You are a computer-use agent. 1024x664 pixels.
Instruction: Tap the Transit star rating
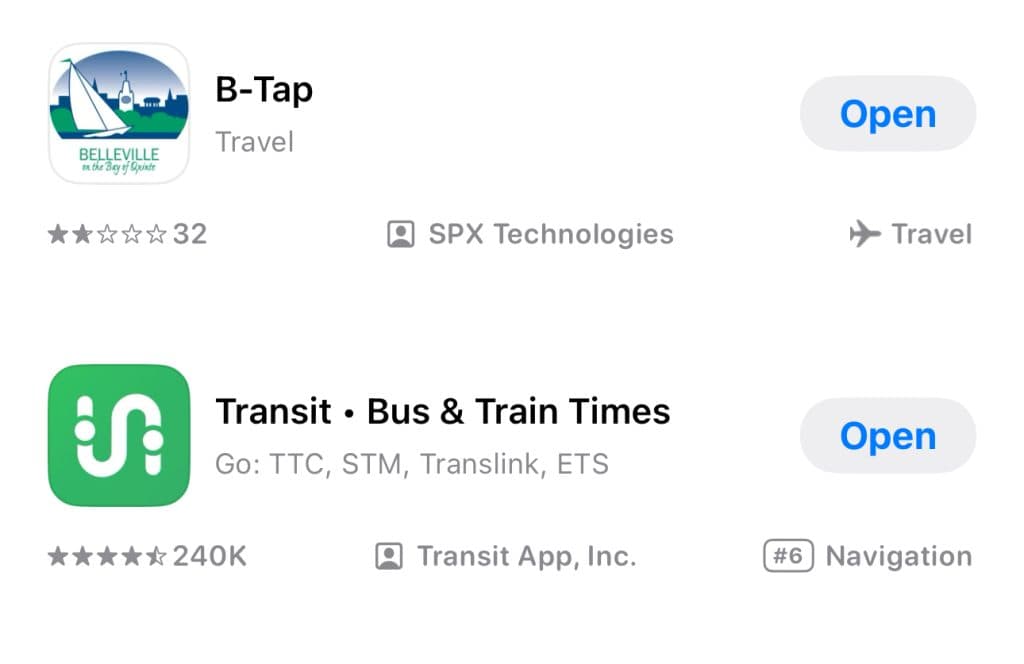coord(107,556)
